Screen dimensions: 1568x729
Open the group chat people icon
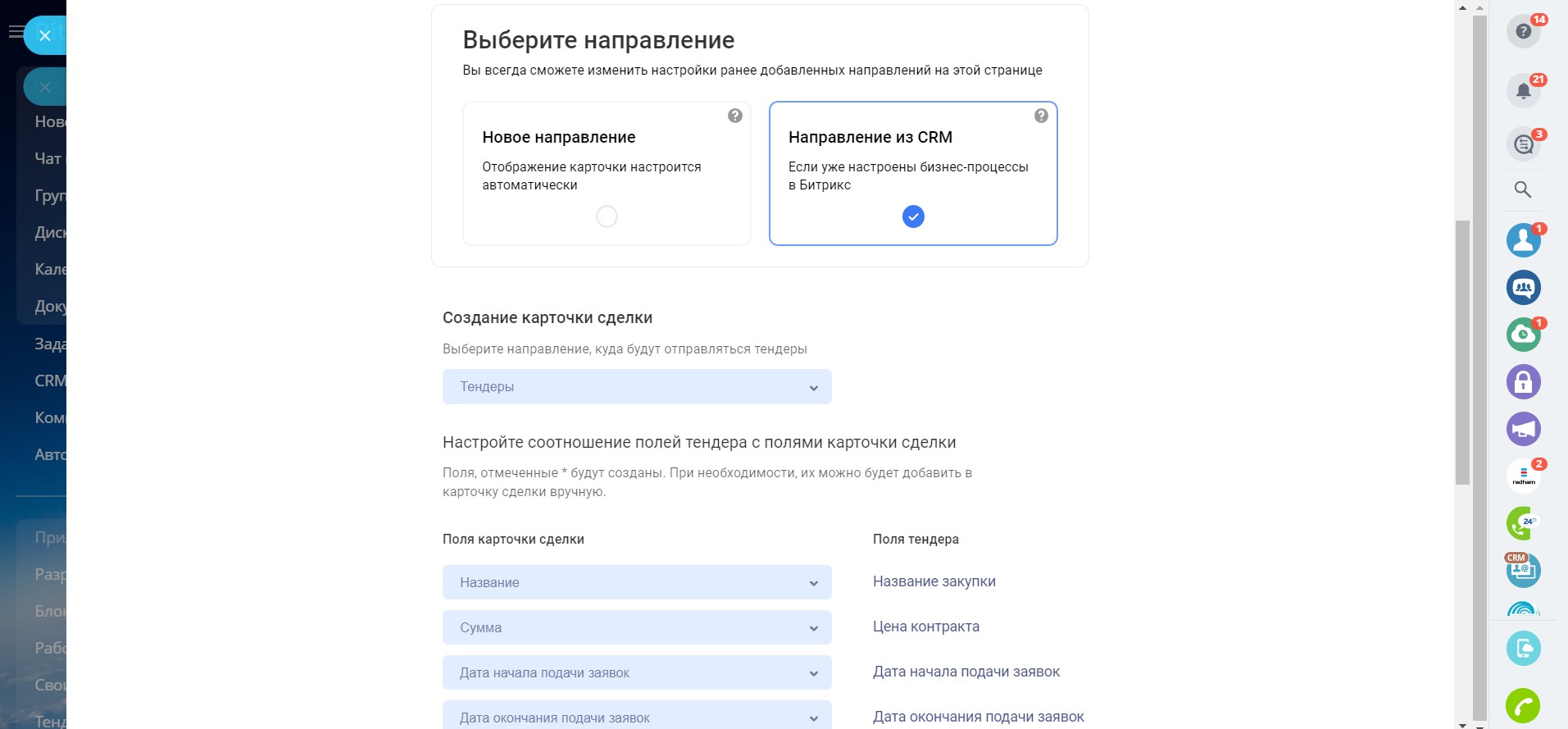(x=1523, y=288)
